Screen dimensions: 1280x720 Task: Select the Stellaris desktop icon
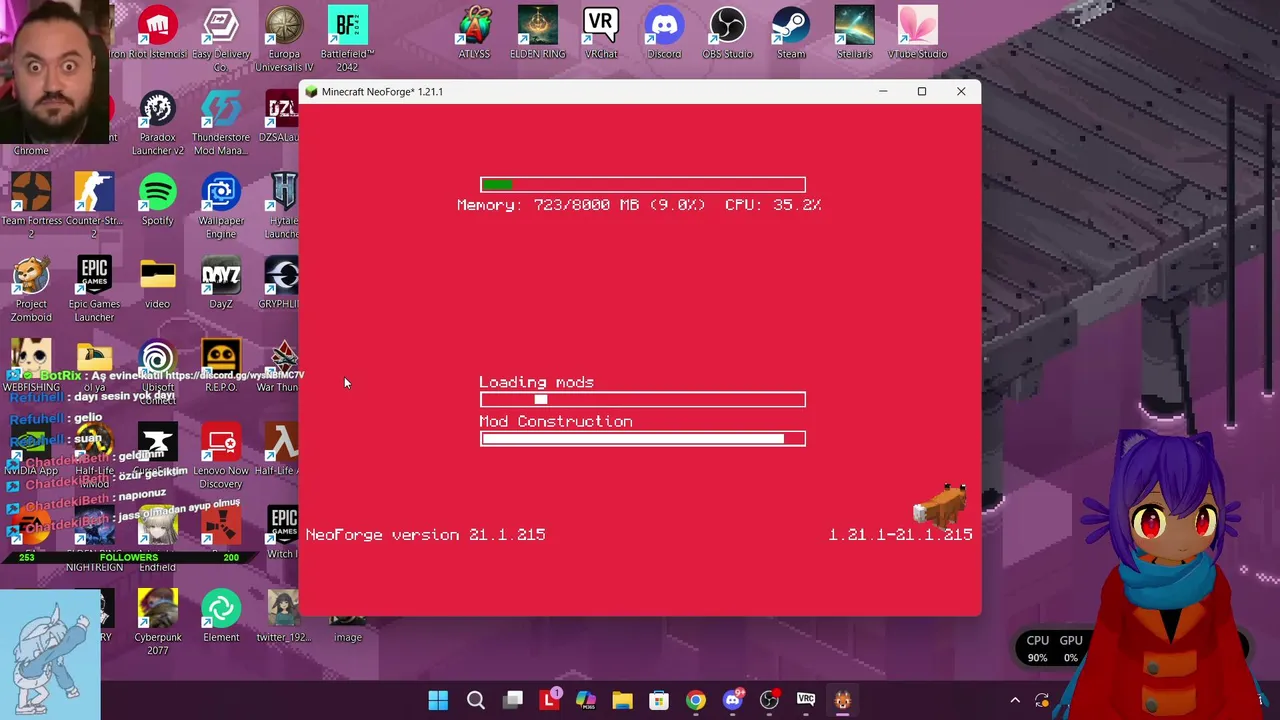tap(854, 31)
